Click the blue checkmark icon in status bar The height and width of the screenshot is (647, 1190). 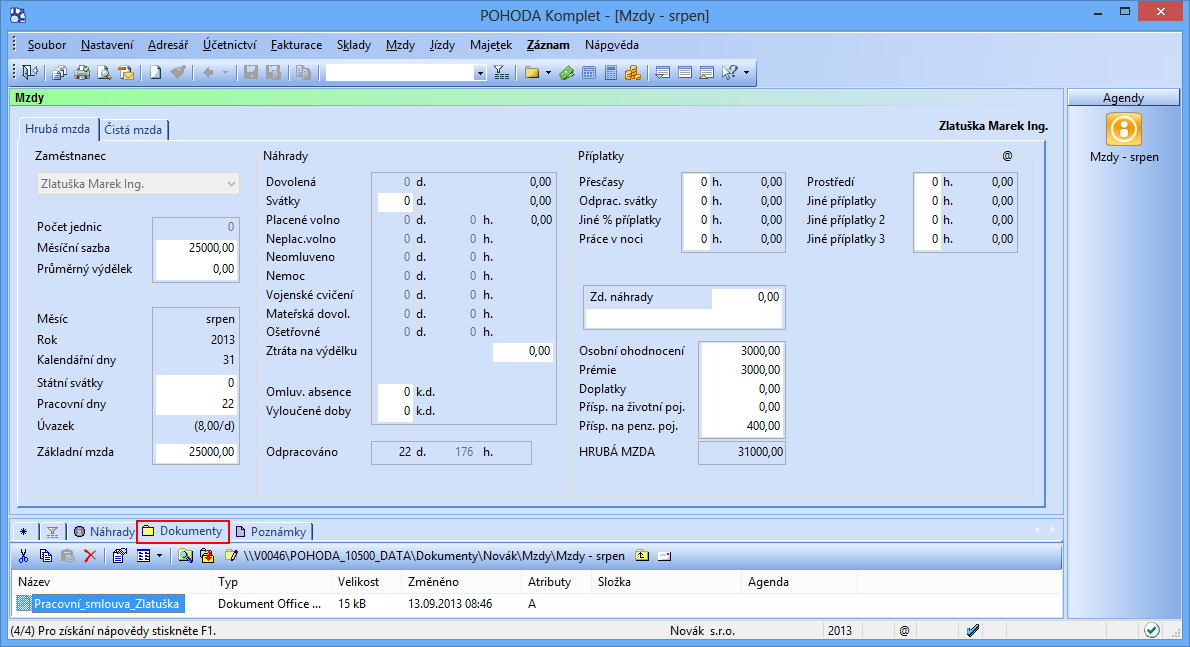pos(973,630)
